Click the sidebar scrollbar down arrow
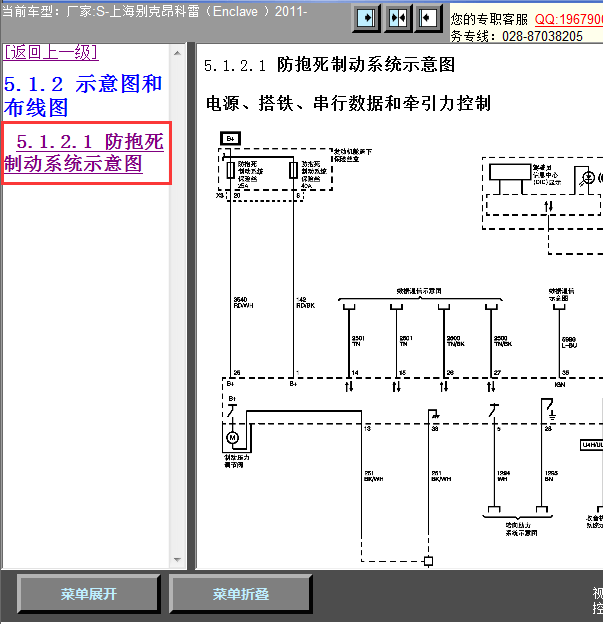Viewport: 603px width, 624px height. click(178, 560)
